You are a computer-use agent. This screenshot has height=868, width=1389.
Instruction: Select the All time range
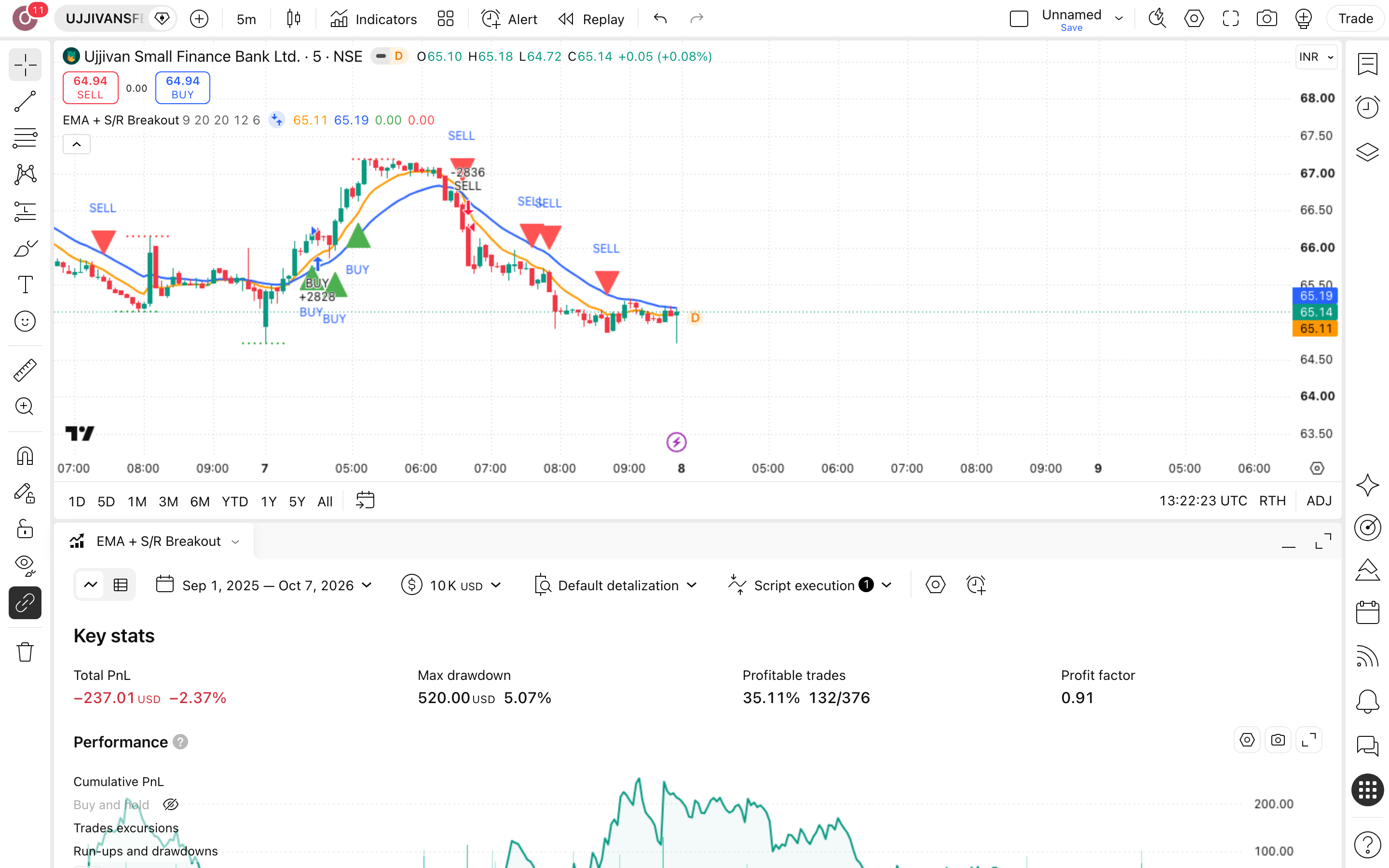[325, 501]
